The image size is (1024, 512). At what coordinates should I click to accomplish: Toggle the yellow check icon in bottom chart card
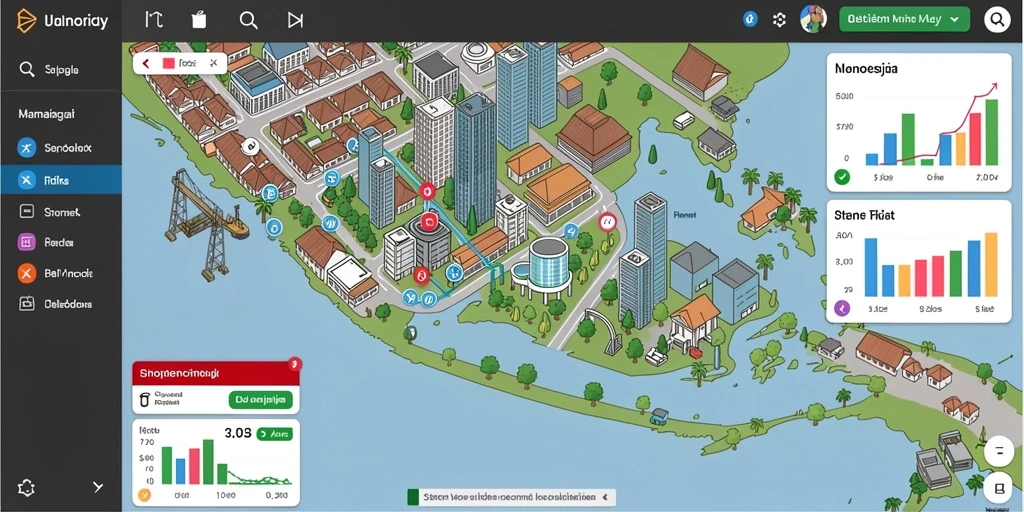[144, 495]
